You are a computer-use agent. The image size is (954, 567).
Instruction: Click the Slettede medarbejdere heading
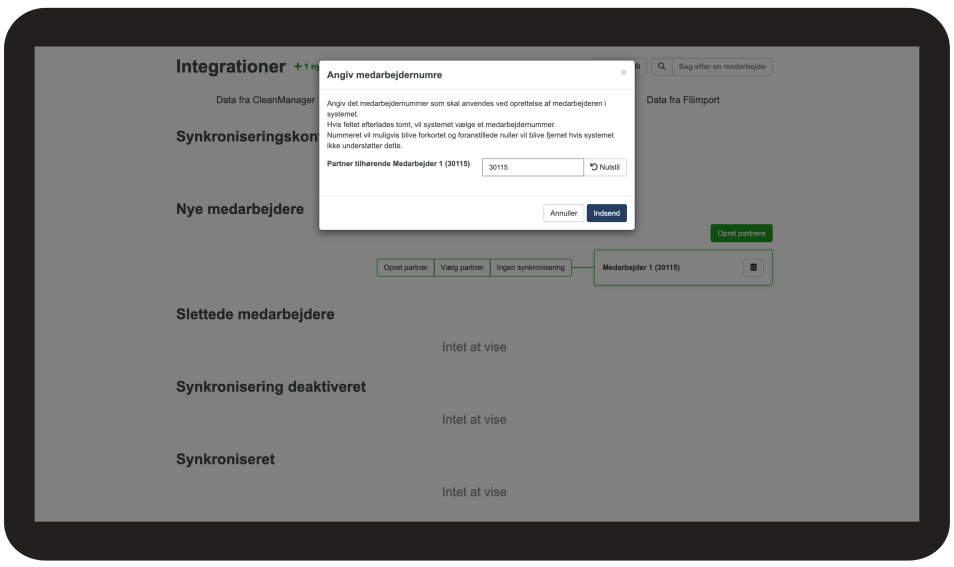tap(255, 315)
